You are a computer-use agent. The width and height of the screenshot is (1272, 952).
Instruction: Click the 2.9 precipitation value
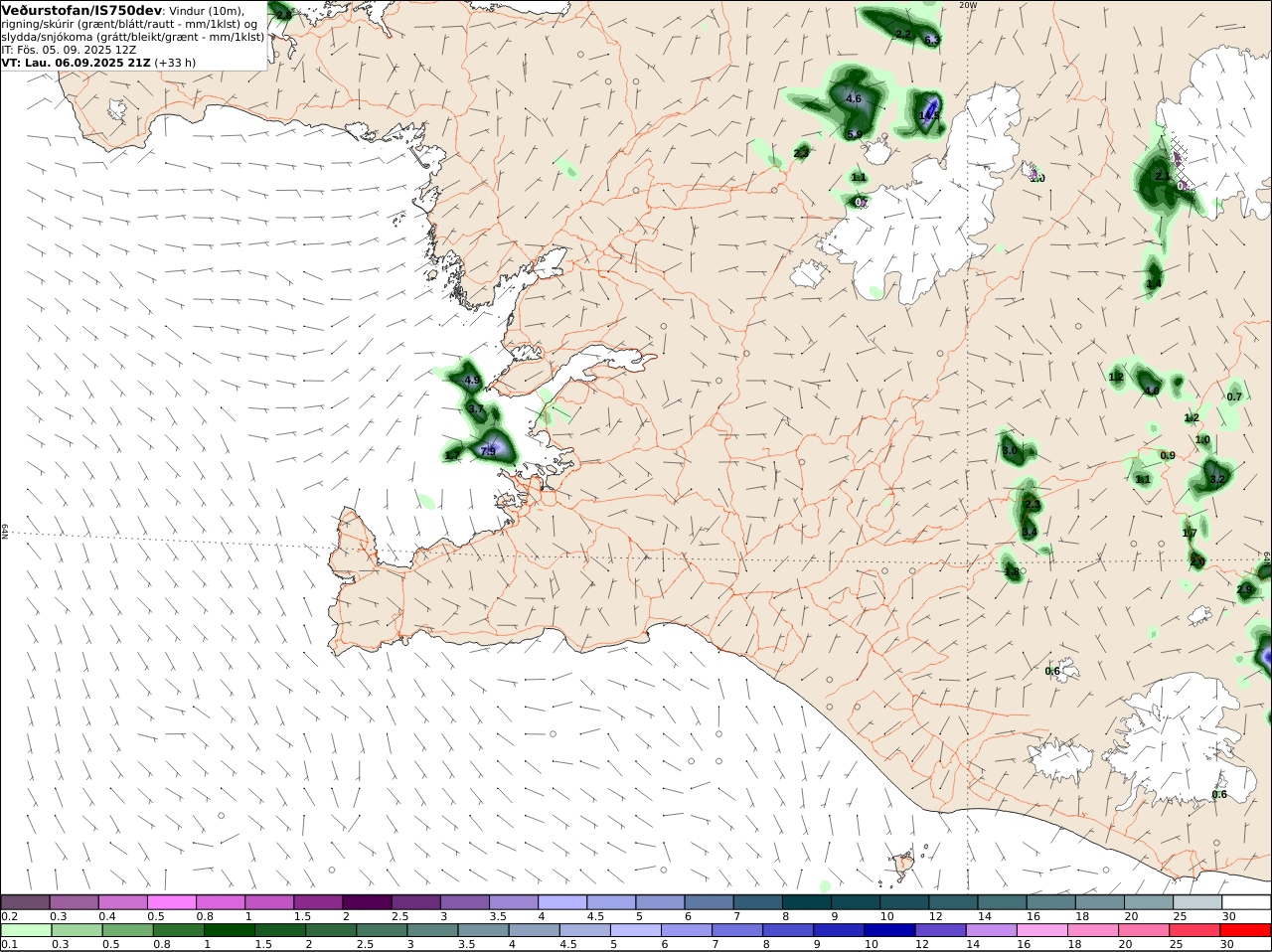1244,589
